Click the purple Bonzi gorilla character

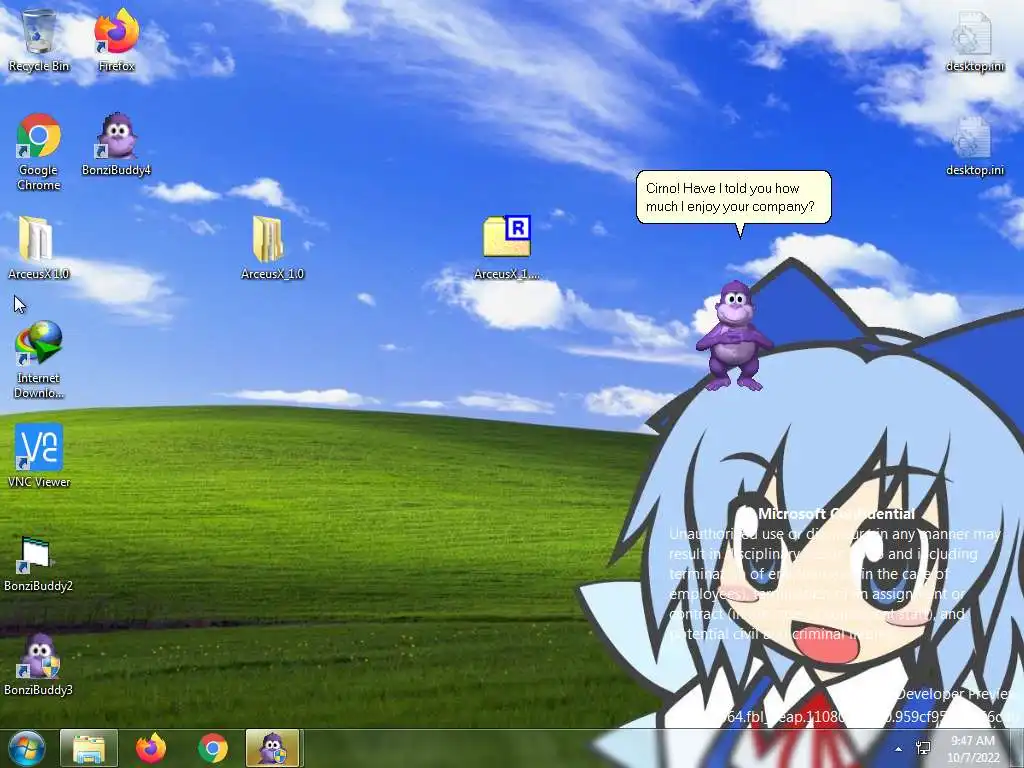tap(734, 336)
